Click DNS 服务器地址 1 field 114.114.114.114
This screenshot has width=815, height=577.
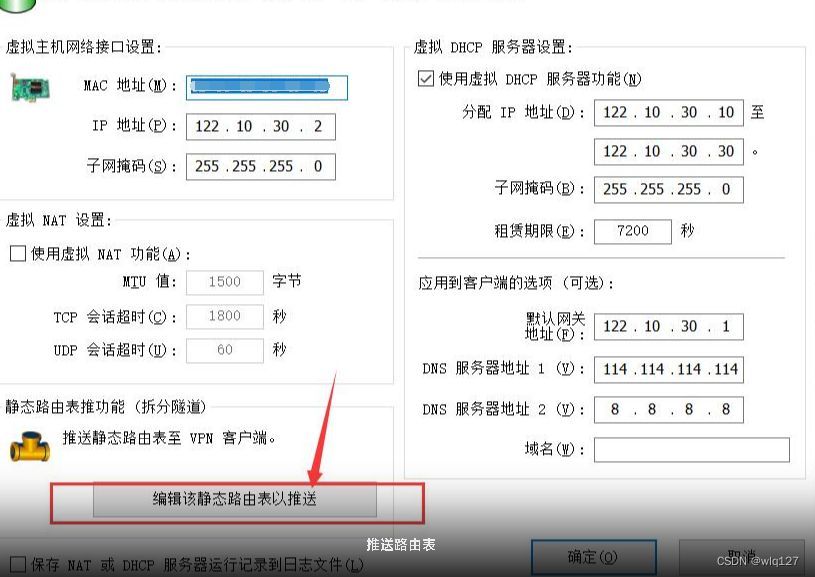(668, 370)
